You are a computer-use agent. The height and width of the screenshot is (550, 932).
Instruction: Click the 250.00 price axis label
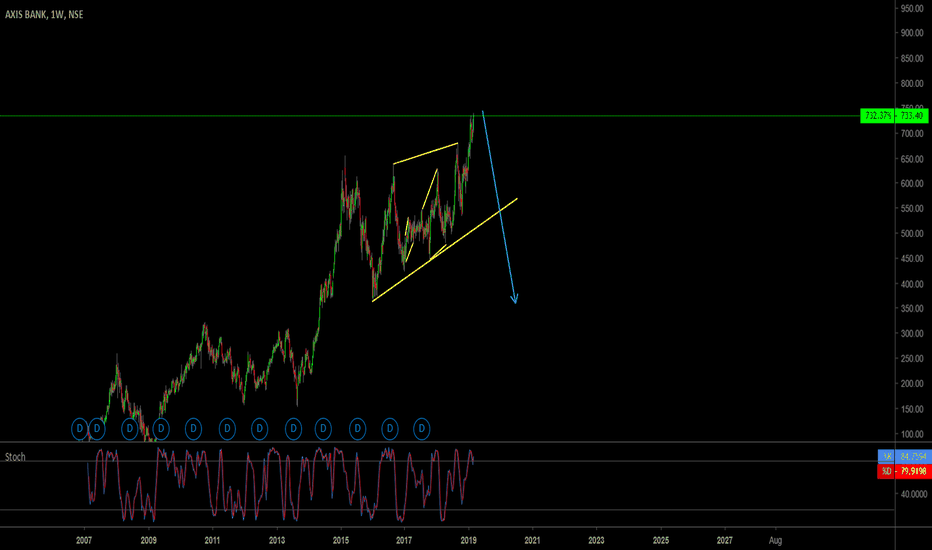(912, 359)
